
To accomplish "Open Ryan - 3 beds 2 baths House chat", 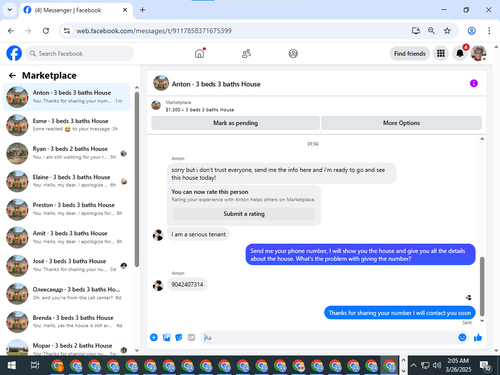I will point(67,153).
